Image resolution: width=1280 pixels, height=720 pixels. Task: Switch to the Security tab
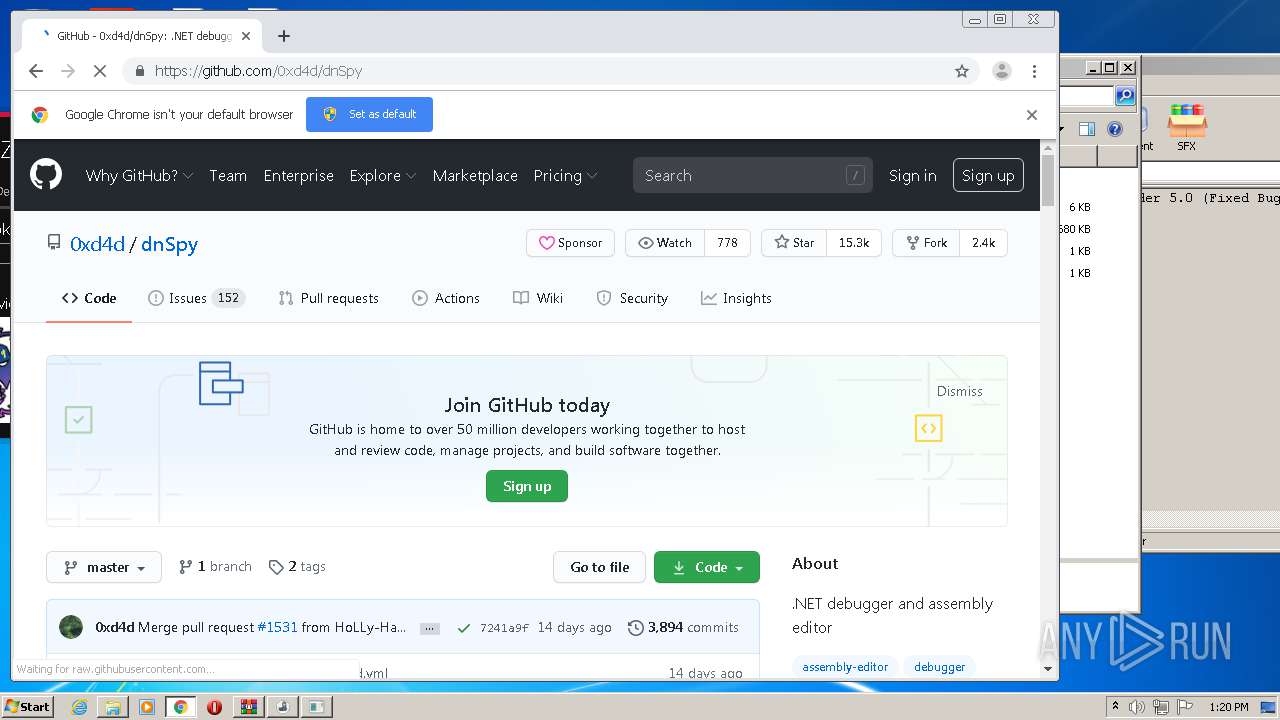click(x=632, y=298)
